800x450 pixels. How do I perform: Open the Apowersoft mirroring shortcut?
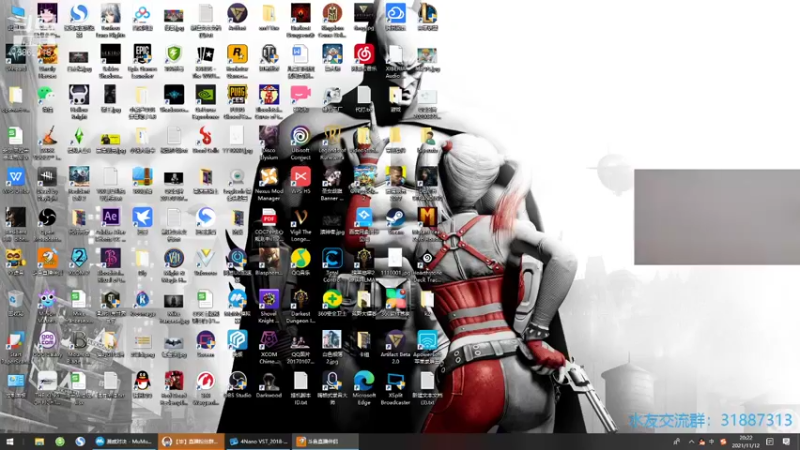427,340
